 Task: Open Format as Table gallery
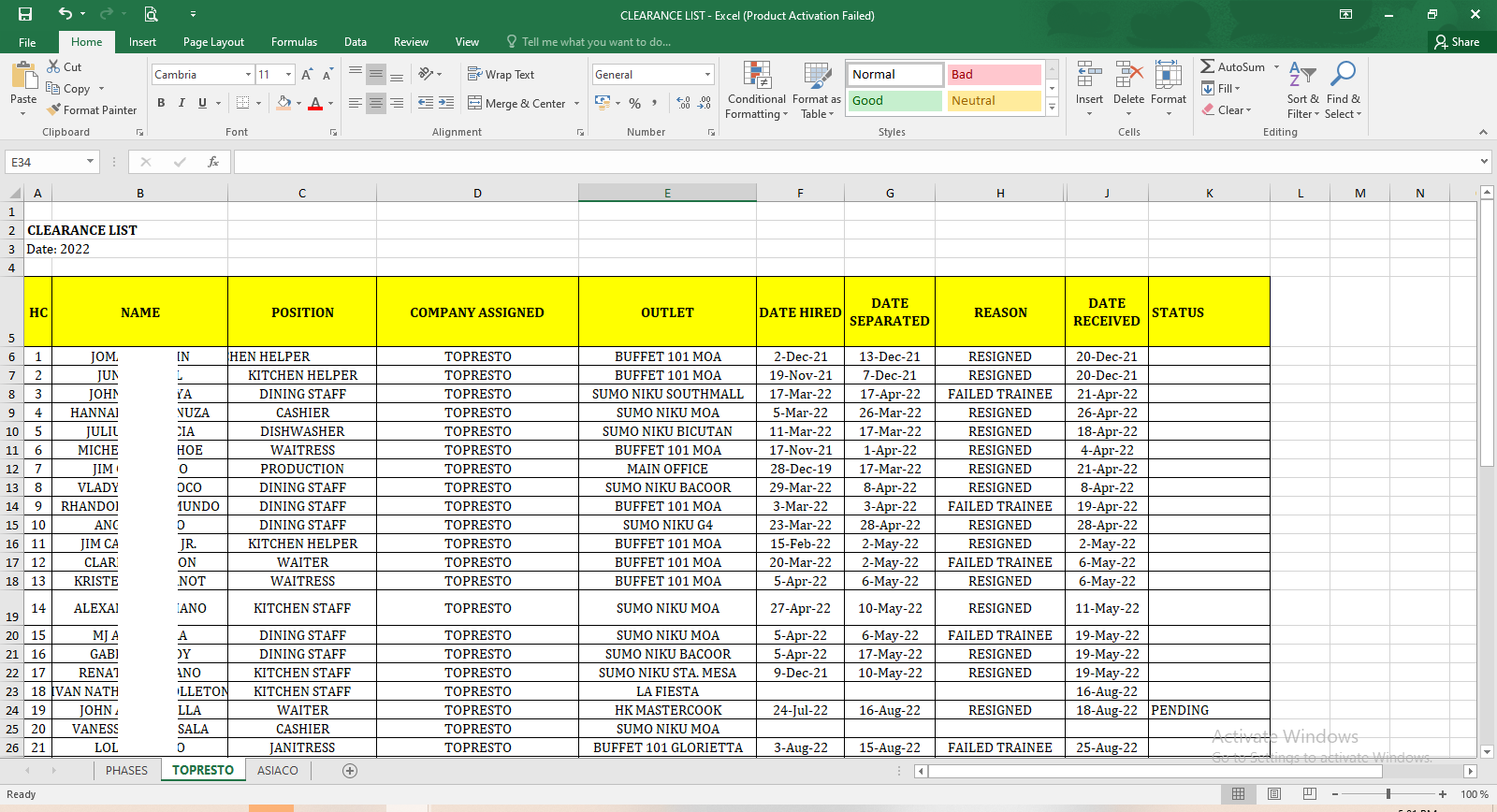pos(817,90)
